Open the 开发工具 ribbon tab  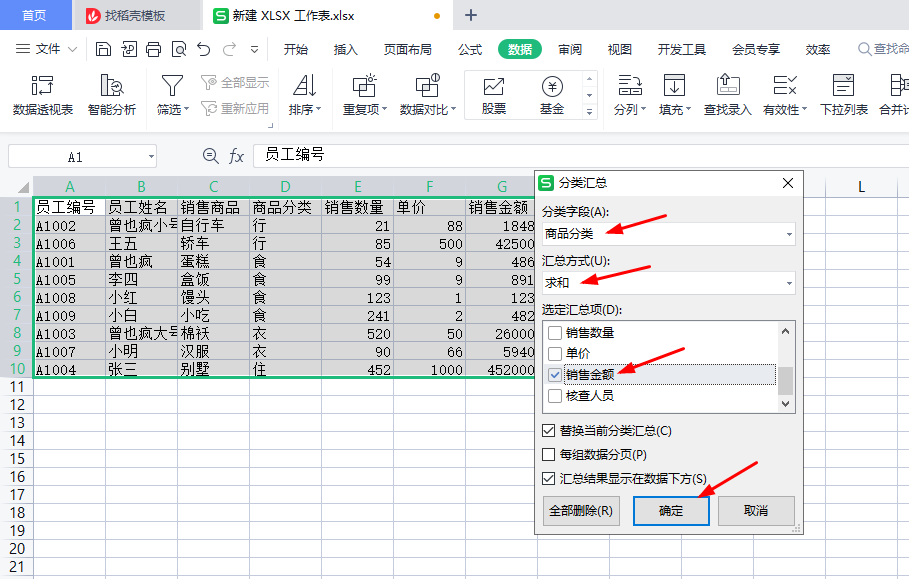(x=682, y=49)
